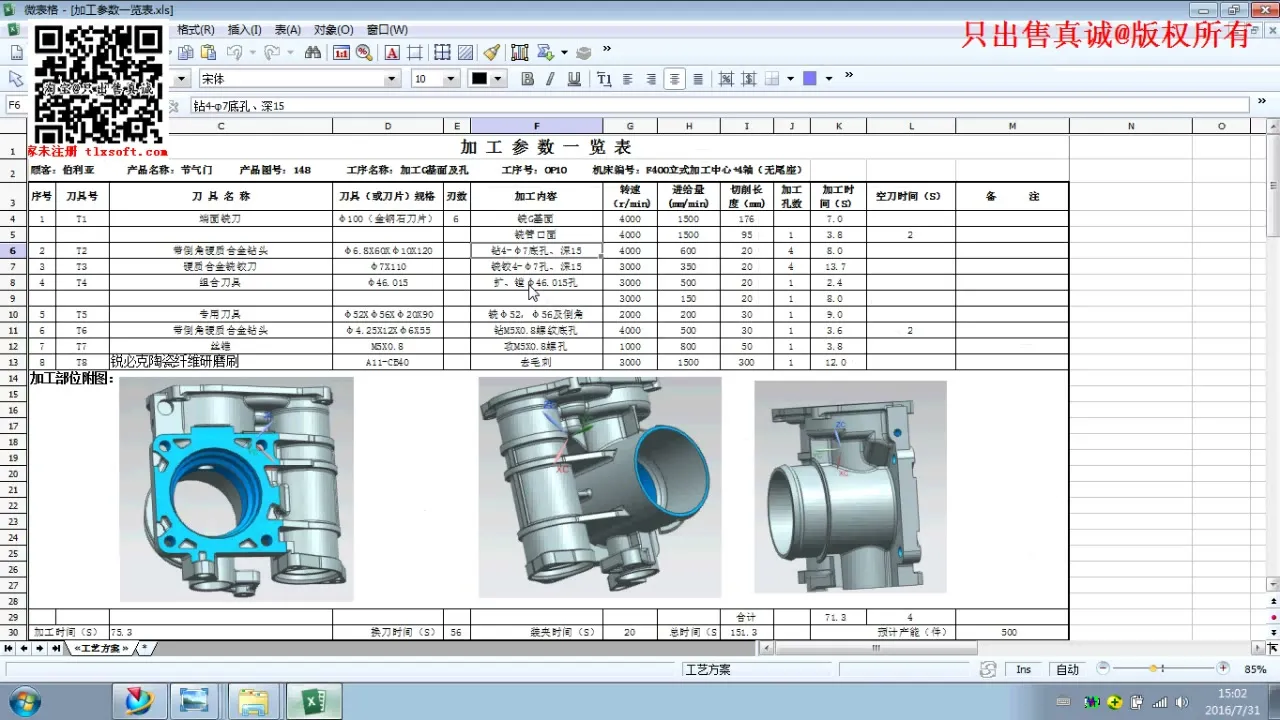Screen dimensions: 1280x720
Task: Click the format painter brush icon
Action: click(x=491, y=53)
